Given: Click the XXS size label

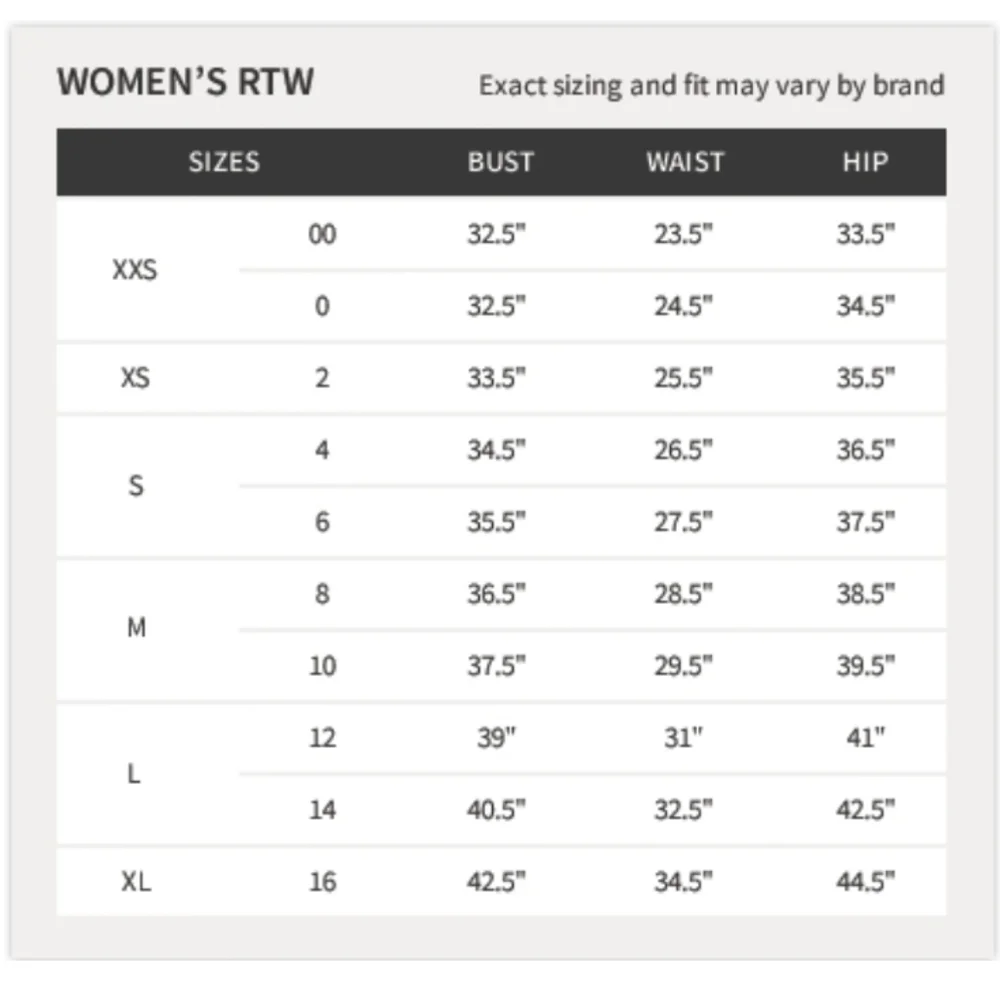Looking at the screenshot, I should (135, 270).
